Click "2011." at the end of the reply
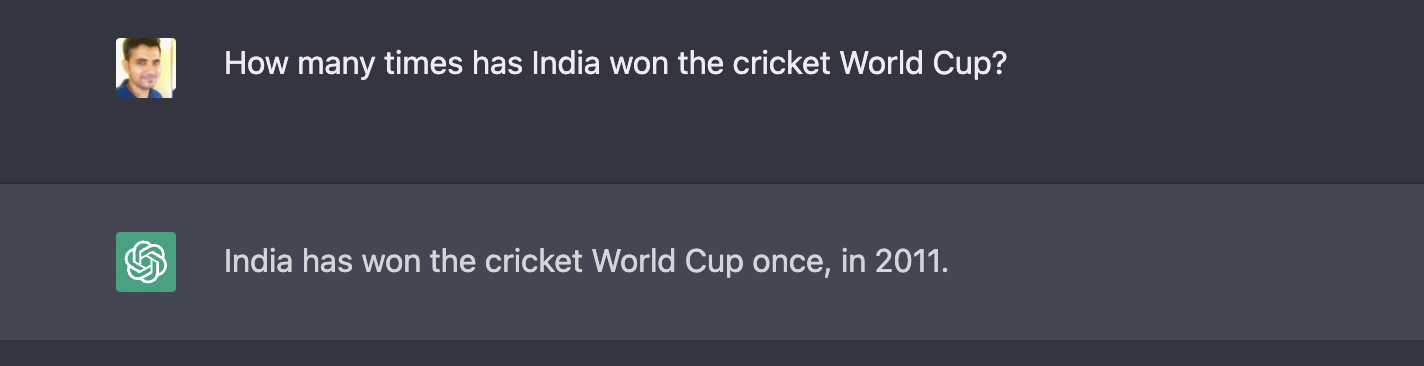This screenshot has width=1424, height=366. [911, 262]
